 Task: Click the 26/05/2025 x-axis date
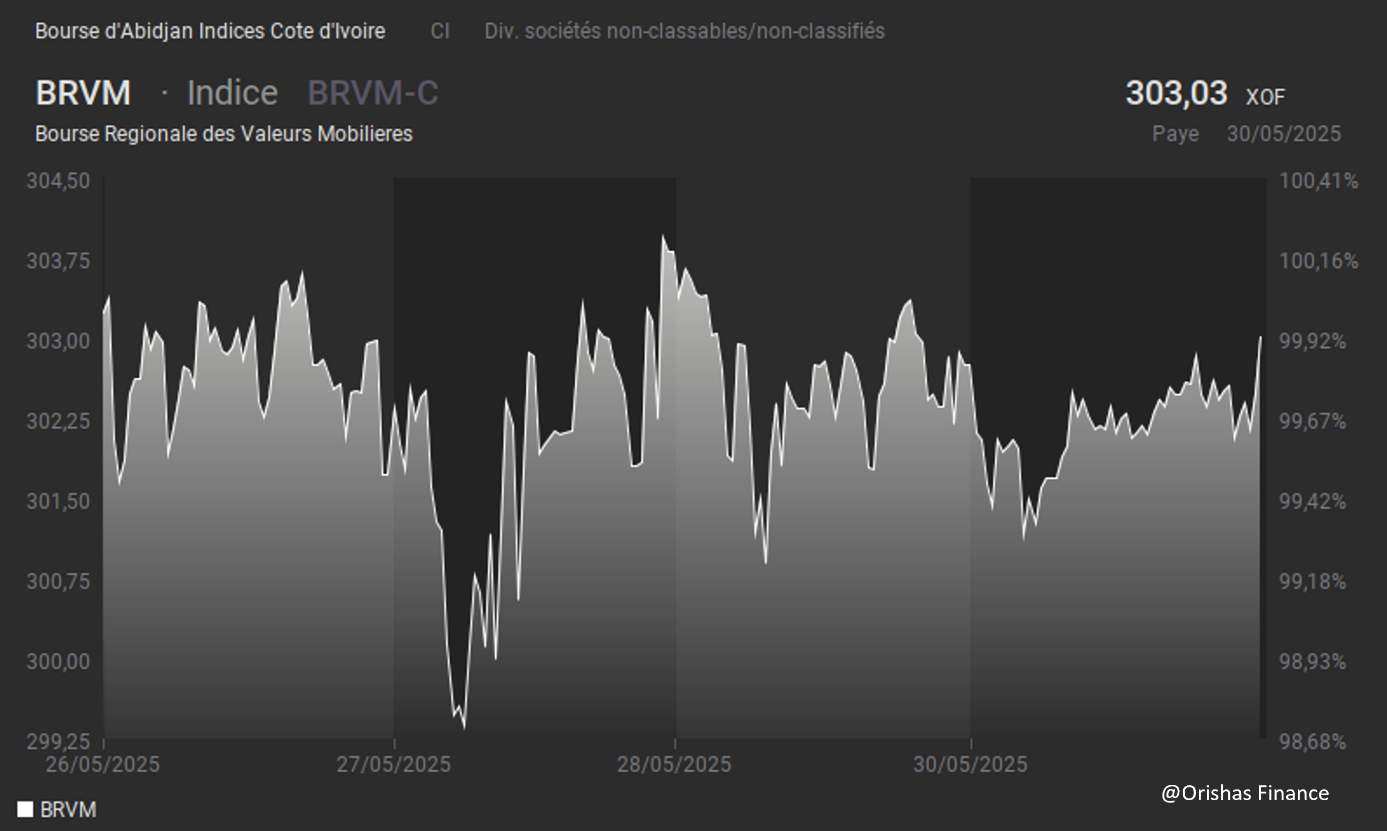point(103,765)
